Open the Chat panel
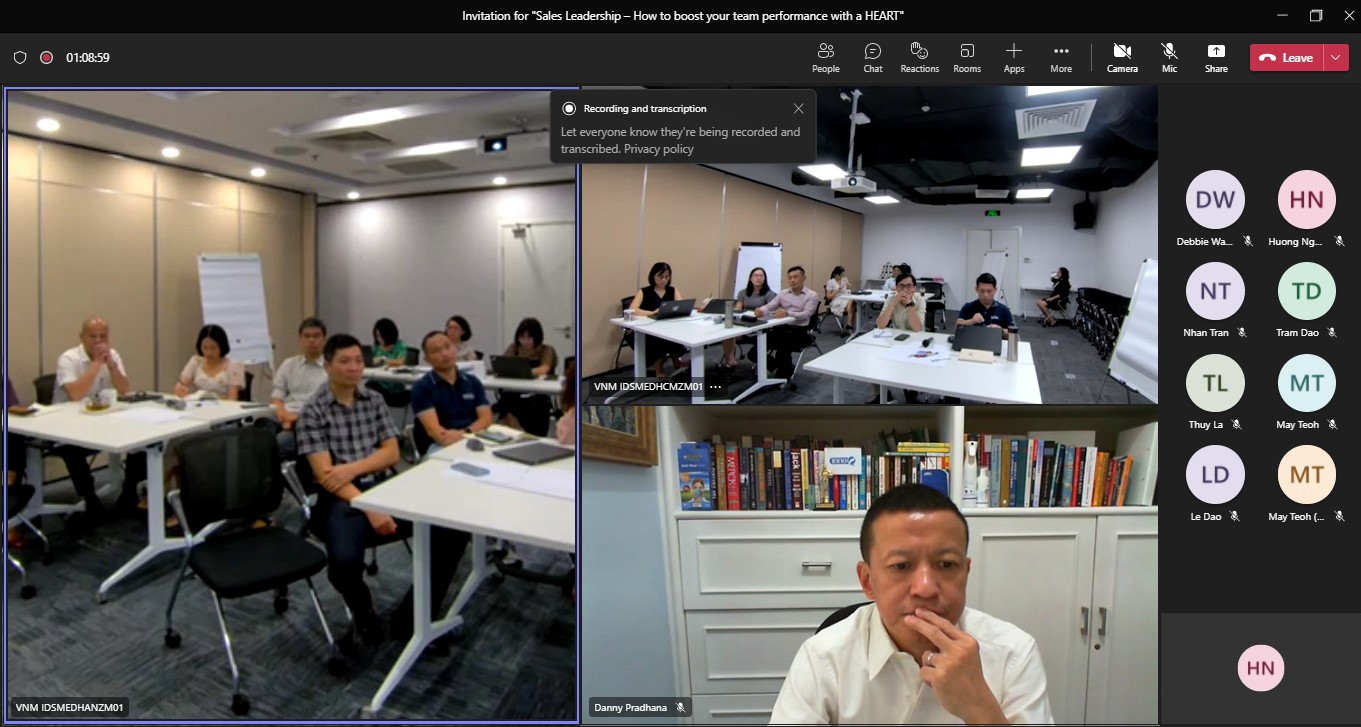The width and height of the screenshot is (1361, 727). click(873, 58)
